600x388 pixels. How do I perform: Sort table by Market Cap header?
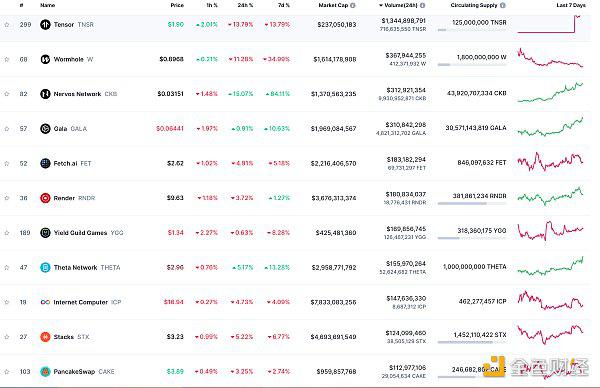click(x=333, y=5)
